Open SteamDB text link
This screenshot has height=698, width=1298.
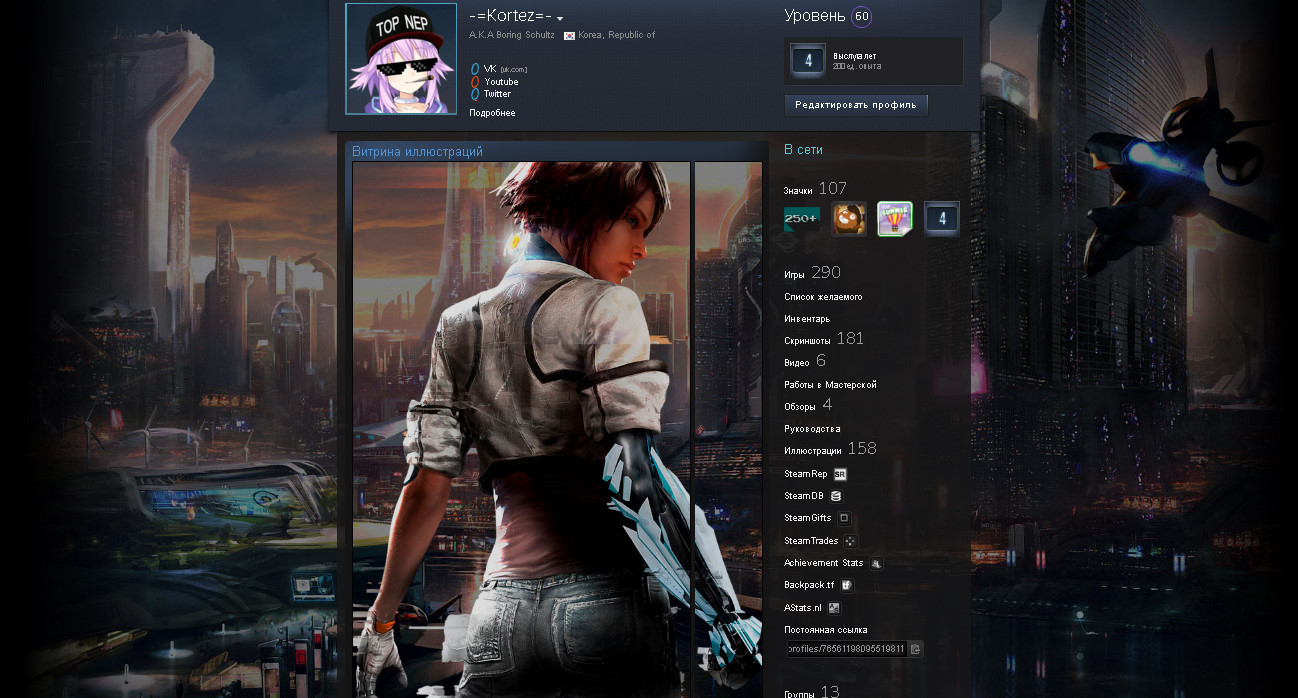(804, 496)
